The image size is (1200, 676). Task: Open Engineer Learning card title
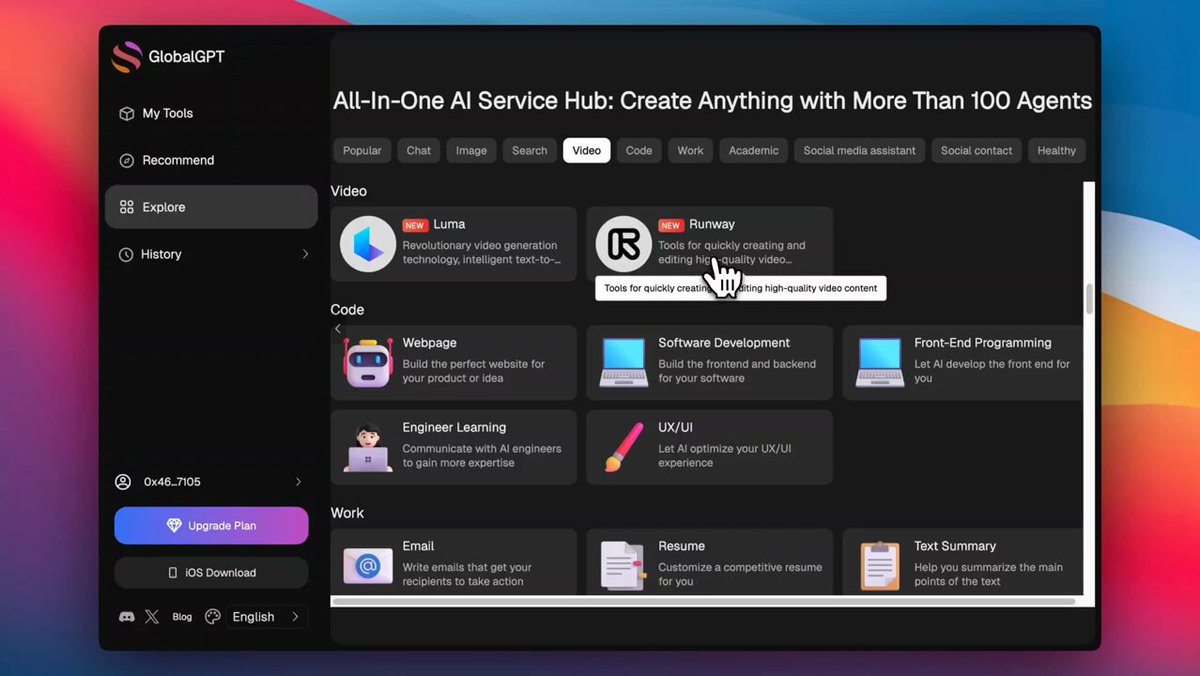click(454, 428)
